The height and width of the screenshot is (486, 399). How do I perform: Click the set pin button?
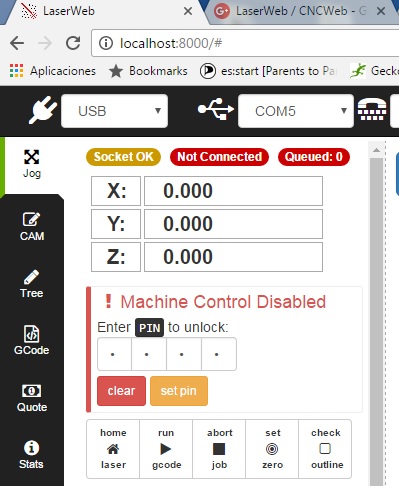point(179,391)
